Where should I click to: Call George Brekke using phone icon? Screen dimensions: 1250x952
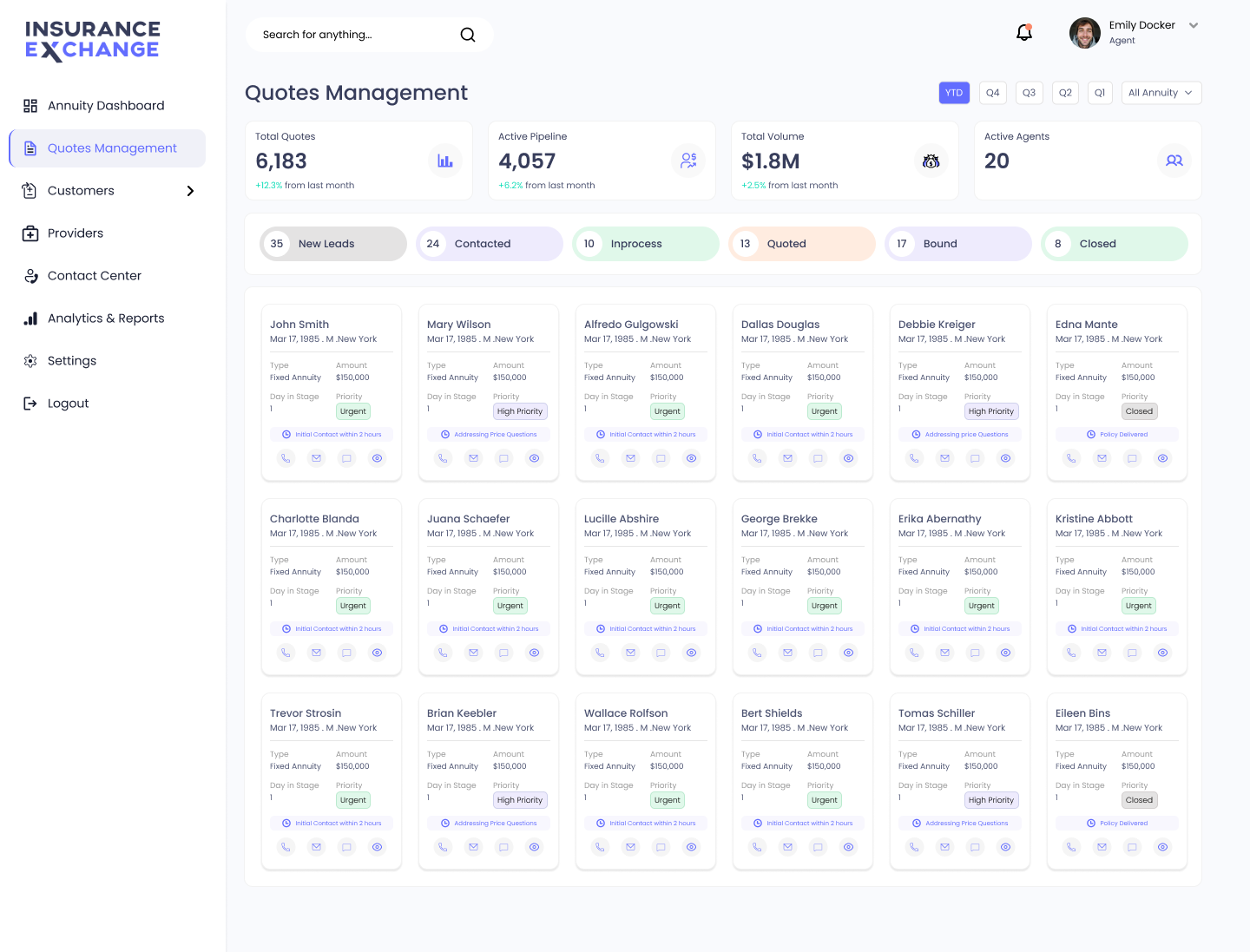(x=757, y=653)
